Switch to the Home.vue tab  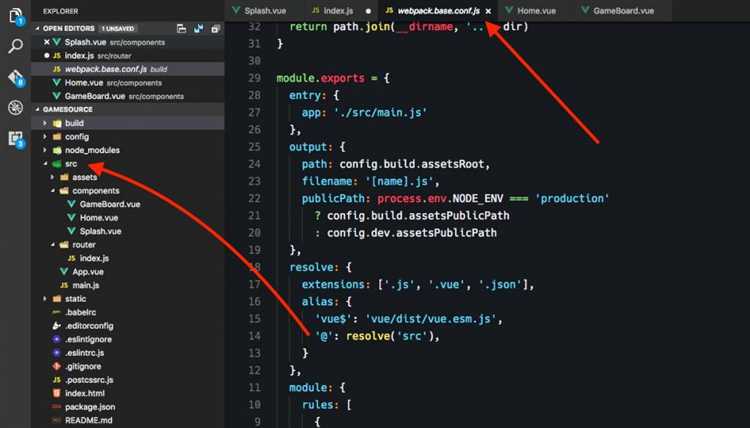pyautogui.click(x=536, y=10)
